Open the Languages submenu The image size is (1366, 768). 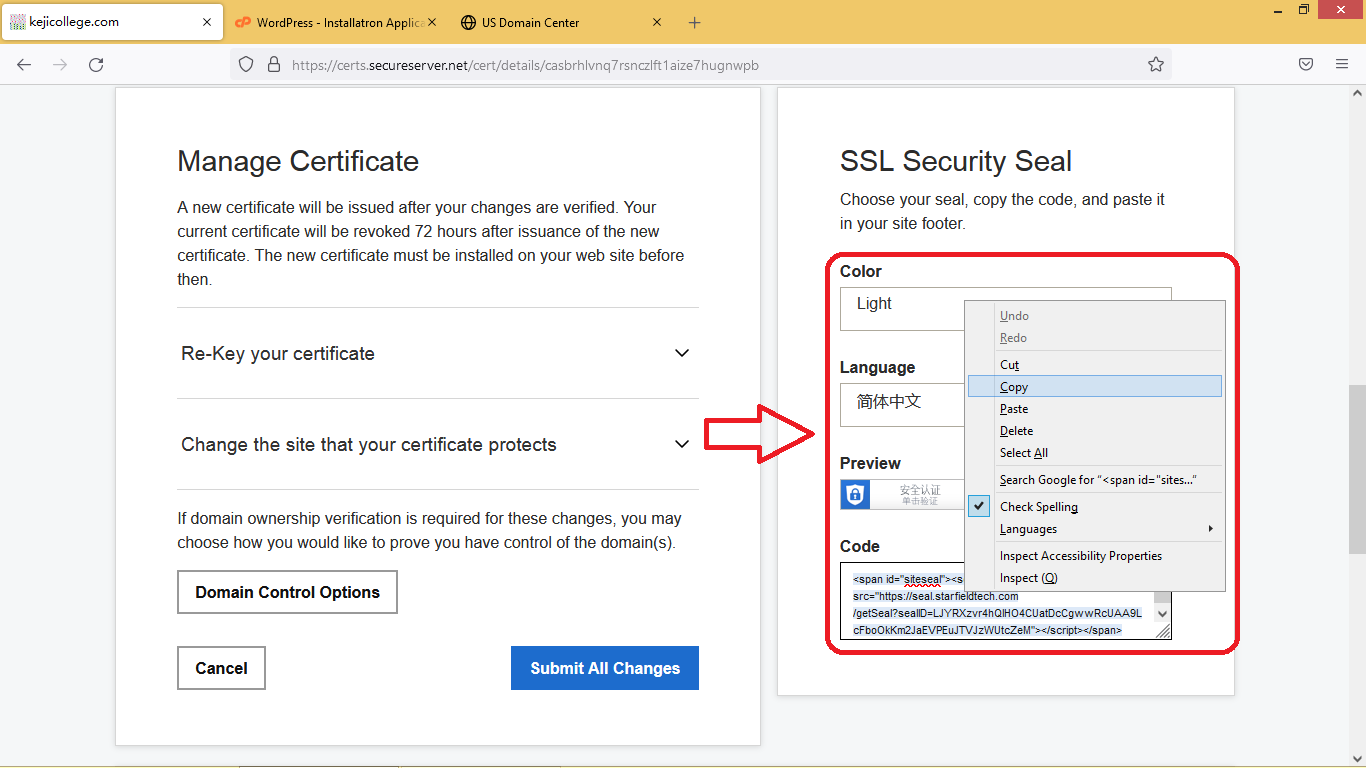1095,529
